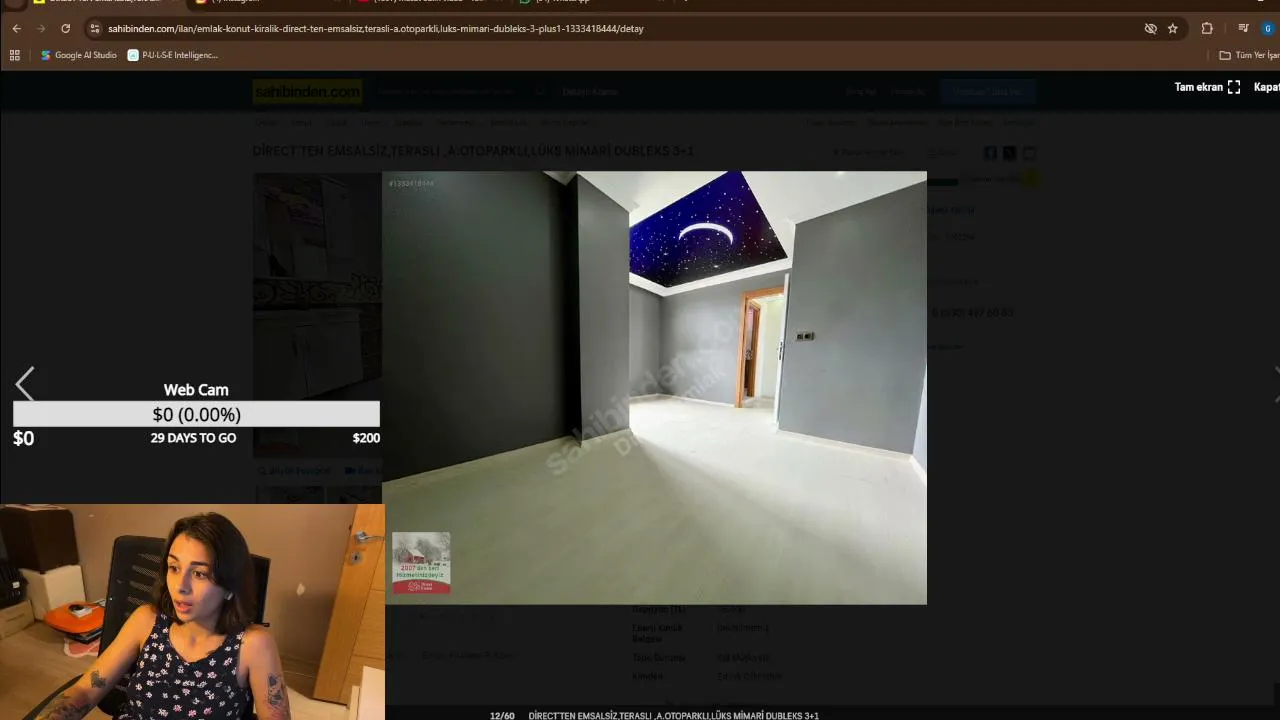Click the 12/60 photo counter
Image resolution: width=1280 pixels, height=720 pixels.
tap(502, 715)
